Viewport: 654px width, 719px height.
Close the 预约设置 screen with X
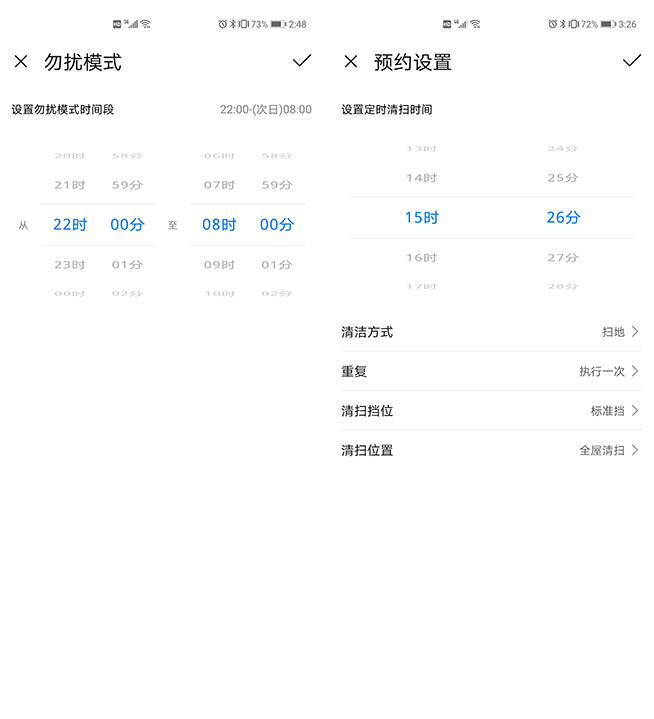351,62
